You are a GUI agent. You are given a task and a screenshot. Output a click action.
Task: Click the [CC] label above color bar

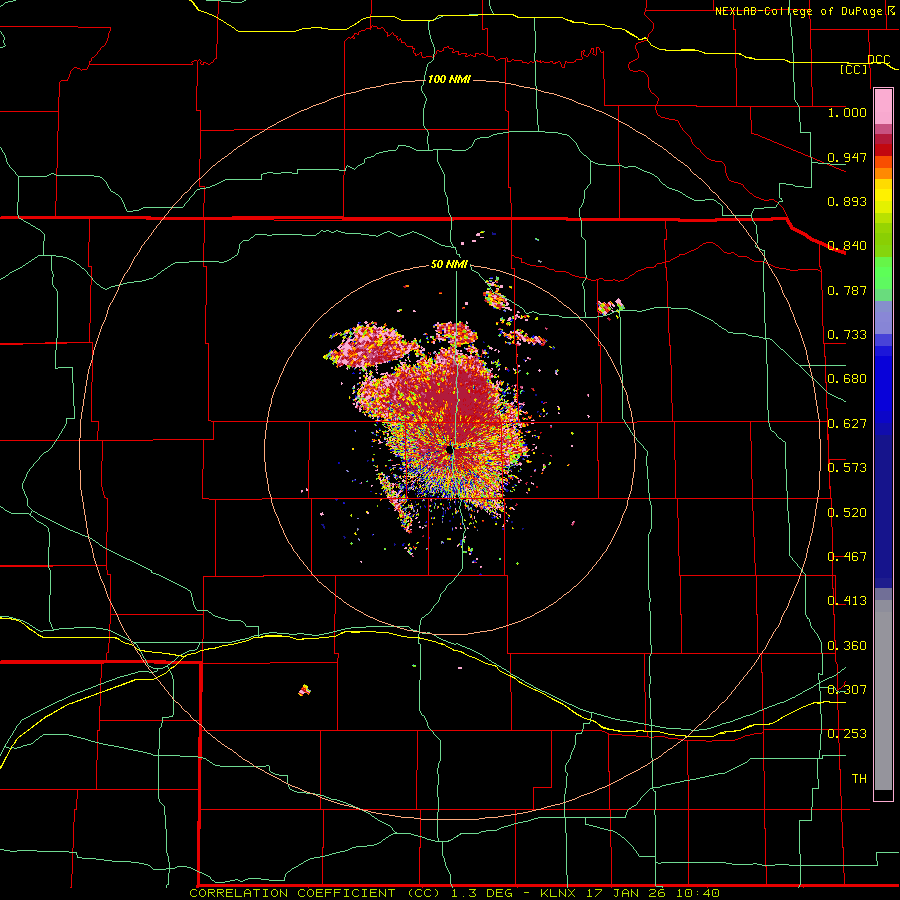(854, 69)
